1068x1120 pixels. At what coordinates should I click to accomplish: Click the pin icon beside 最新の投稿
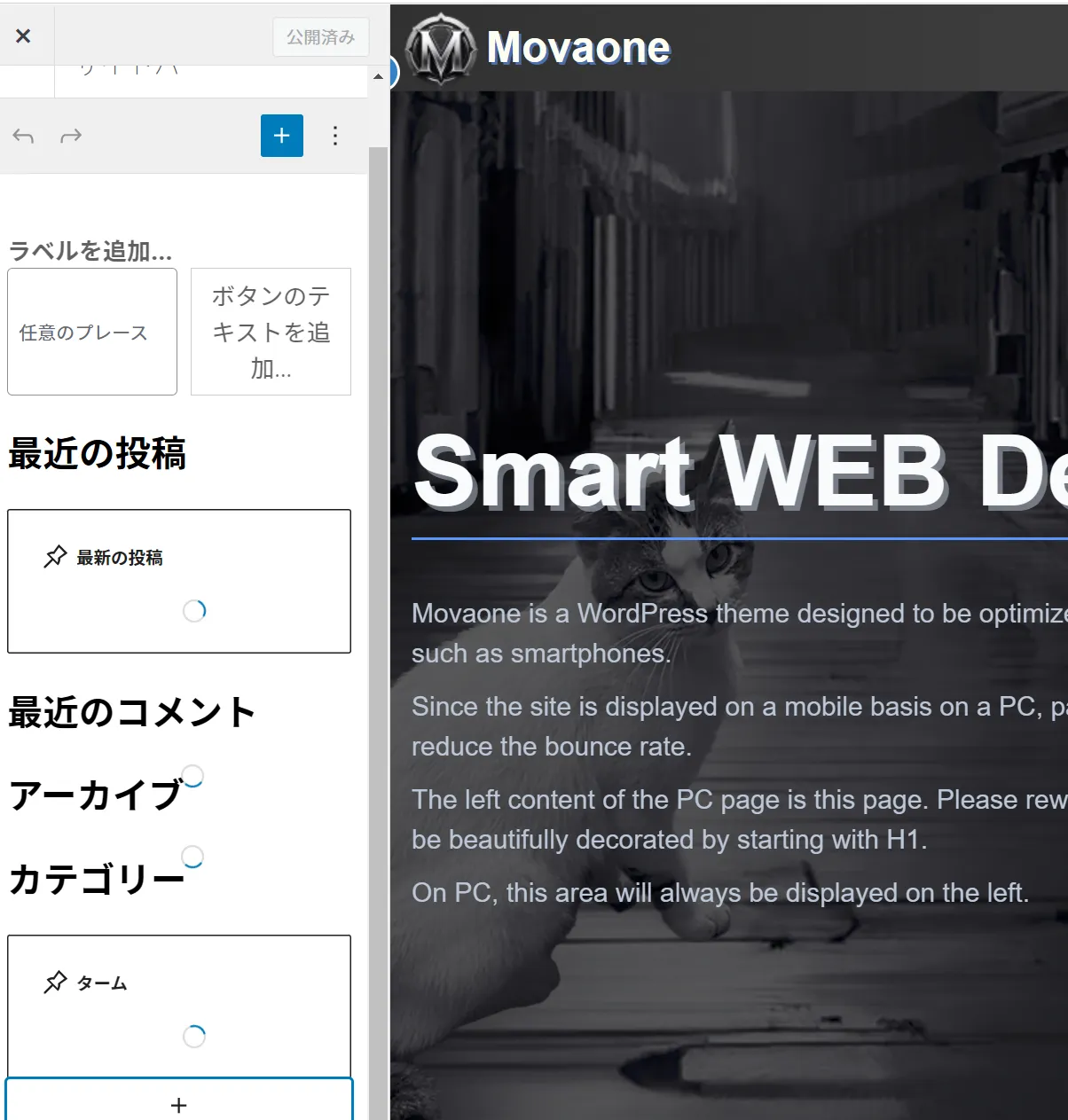[x=55, y=557]
